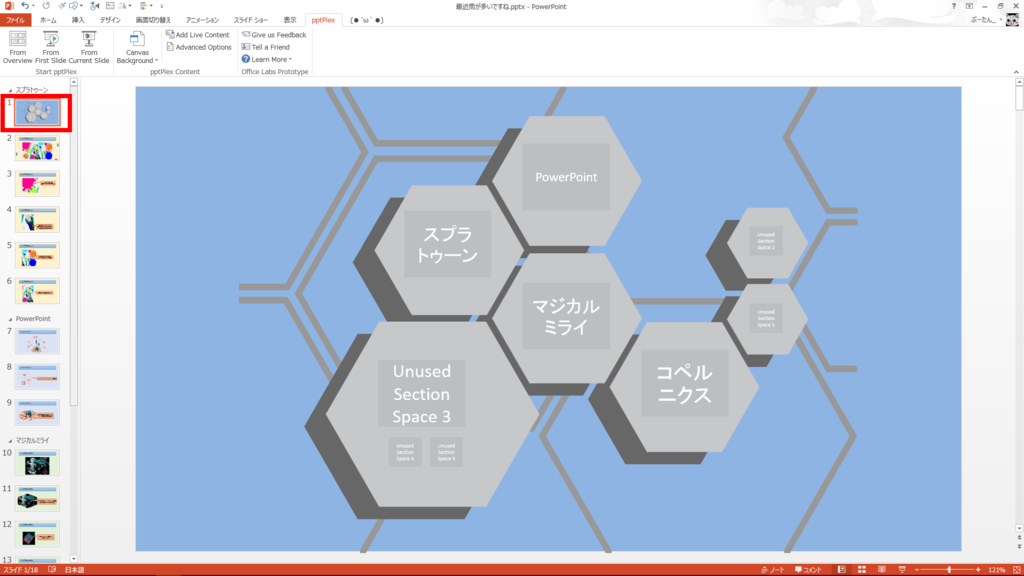Select slide 1 thumbnail
Image resolution: width=1024 pixels, height=576 pixels.
37,112
